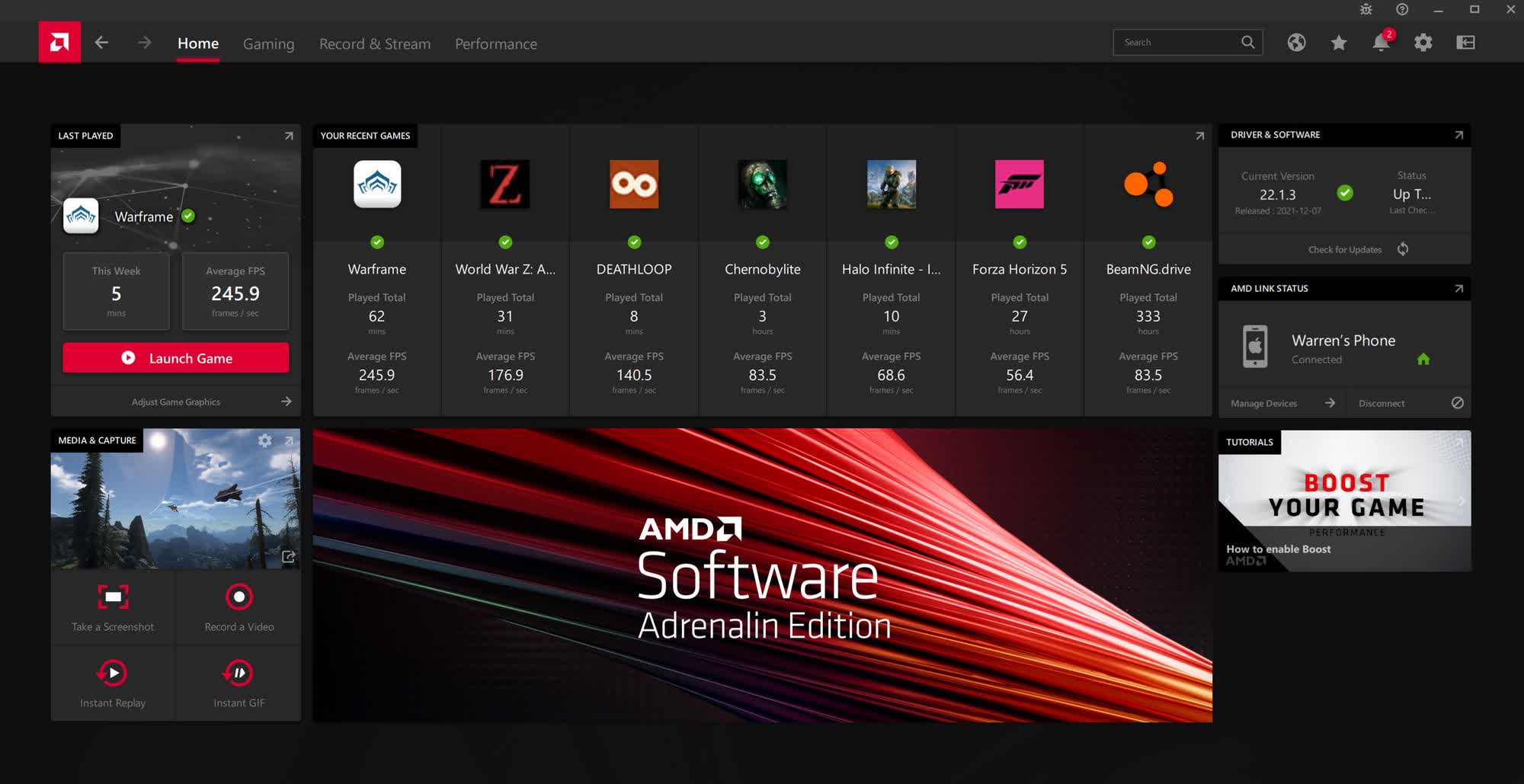Select the Take a Screenshot icon
Viewport: 1524px width, 784px height.
(x=112, y=597)
